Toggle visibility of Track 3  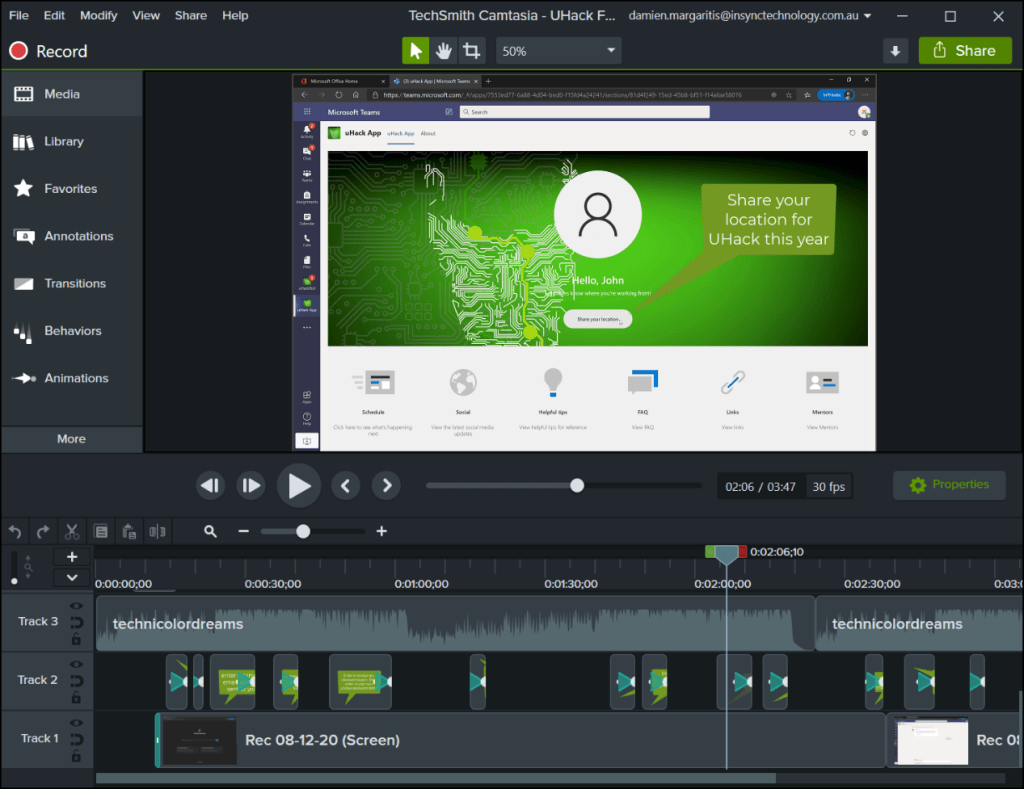click(x=76, y=606)
